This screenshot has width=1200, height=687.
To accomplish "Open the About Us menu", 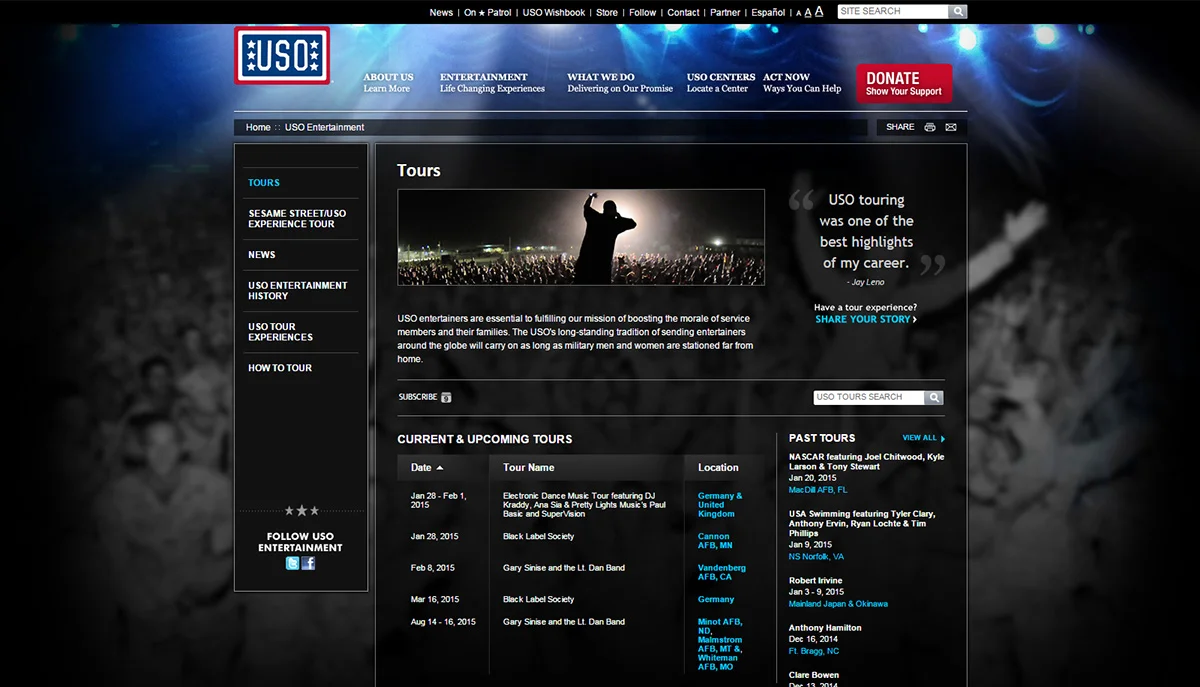I will [x=388, y=82].
